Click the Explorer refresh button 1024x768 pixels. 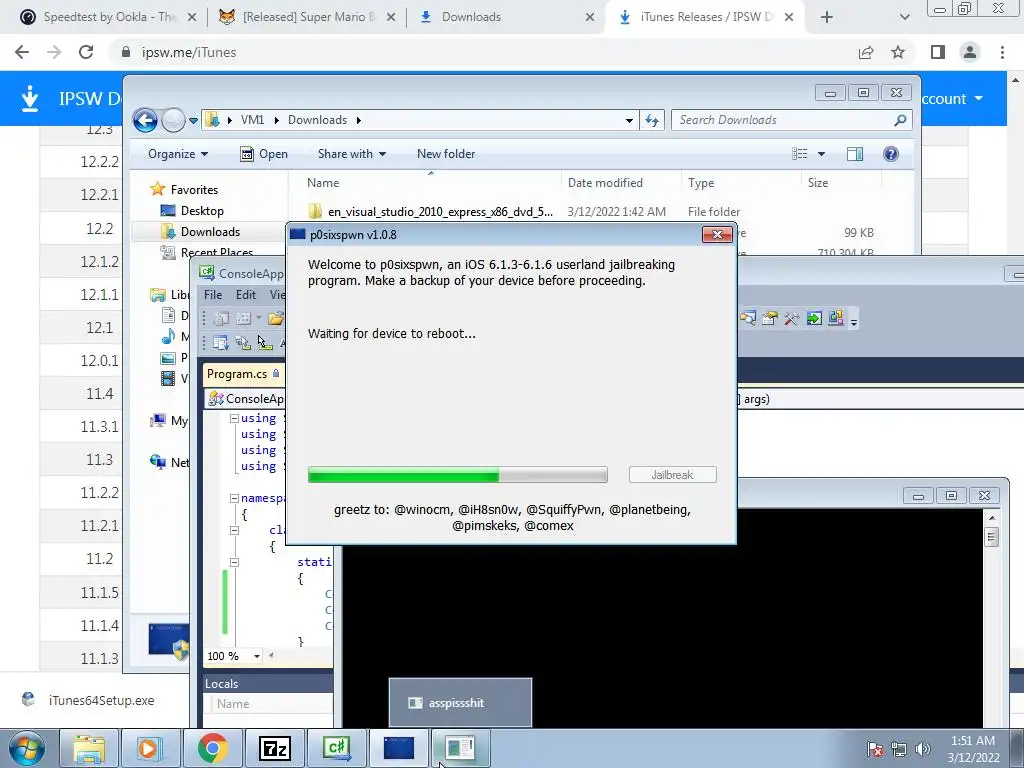point(652,120)
